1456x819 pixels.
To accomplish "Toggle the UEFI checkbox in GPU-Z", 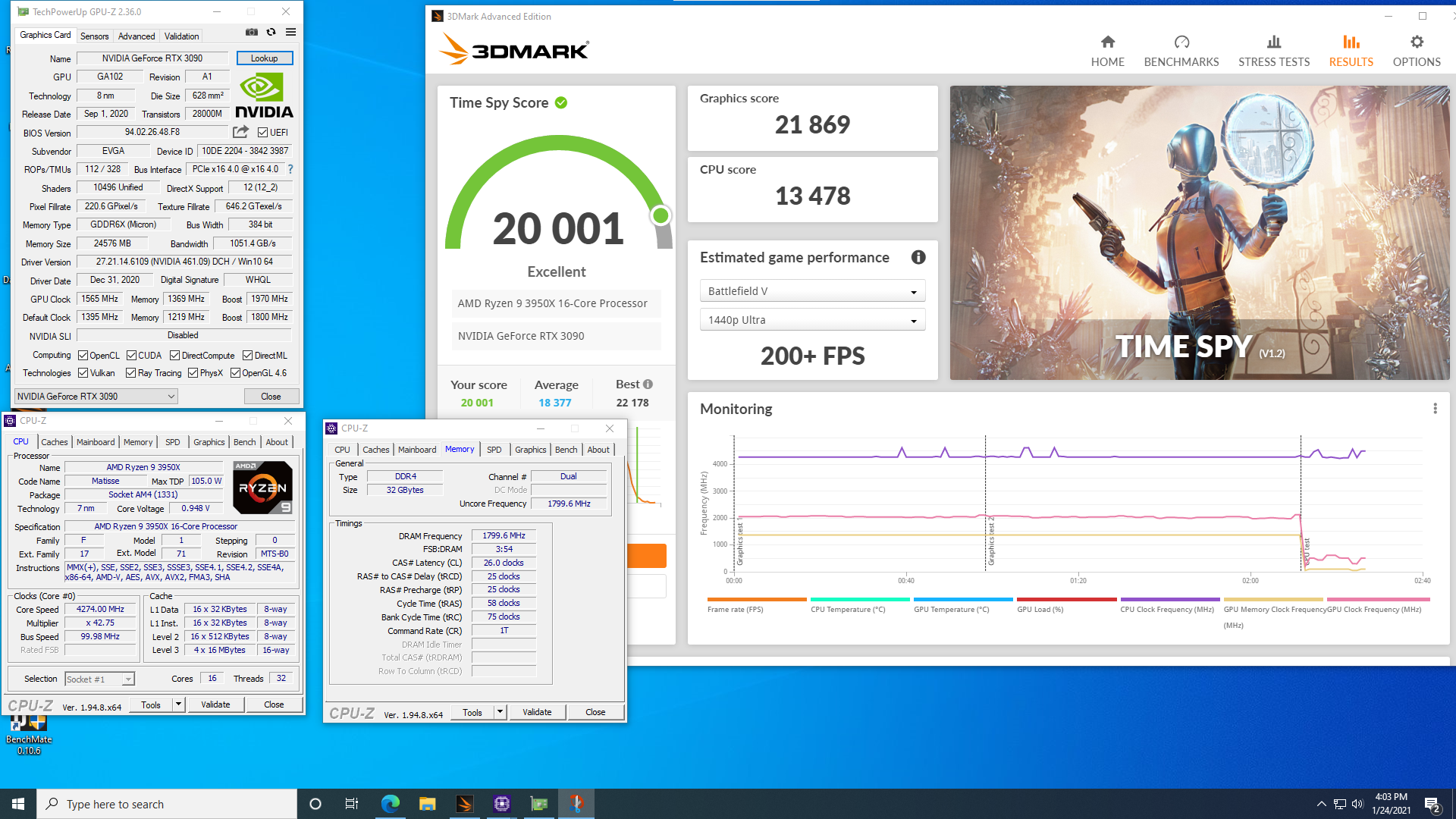I will click(262, 132).
